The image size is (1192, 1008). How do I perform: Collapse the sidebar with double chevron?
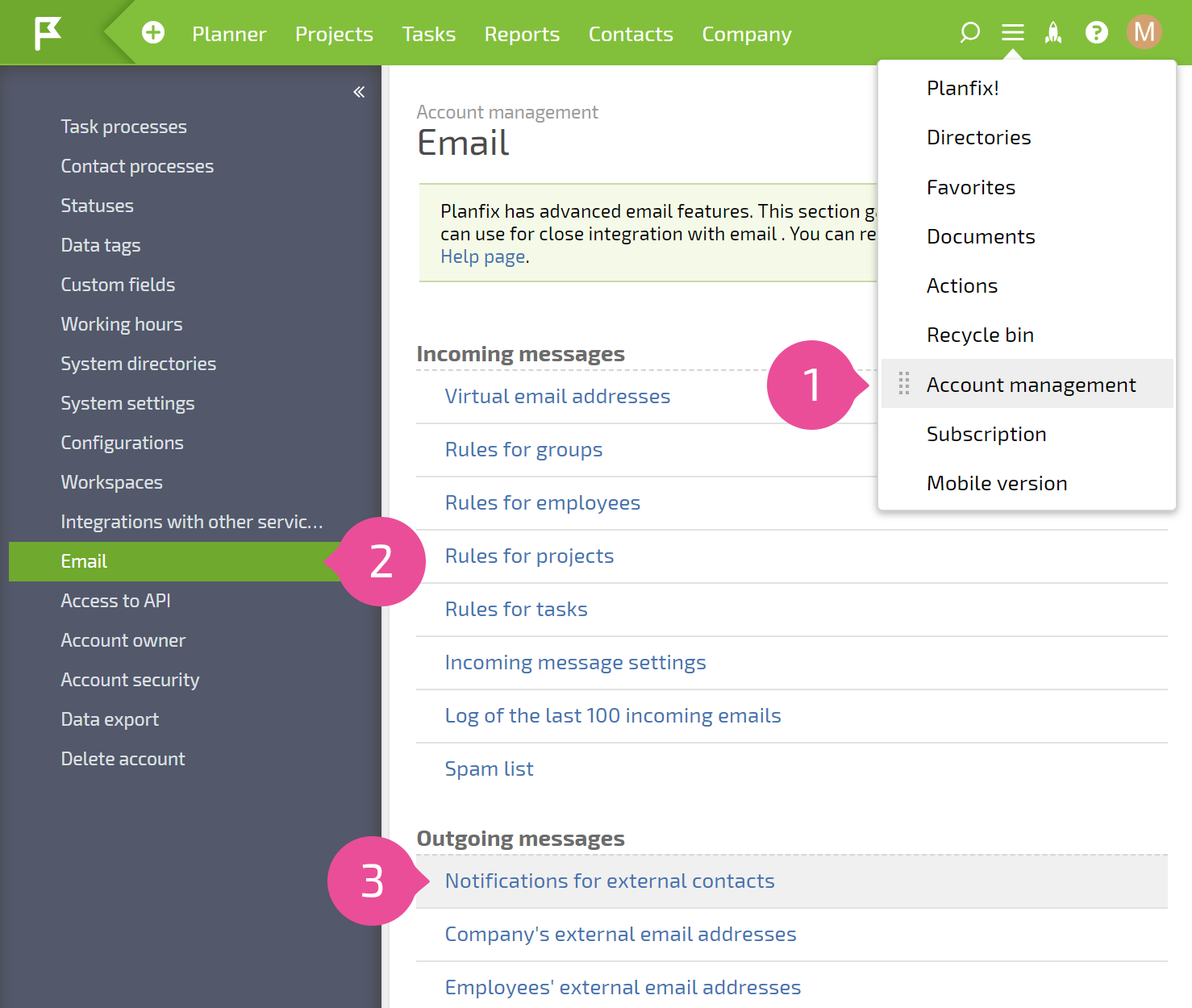click(x=359, y=92)
